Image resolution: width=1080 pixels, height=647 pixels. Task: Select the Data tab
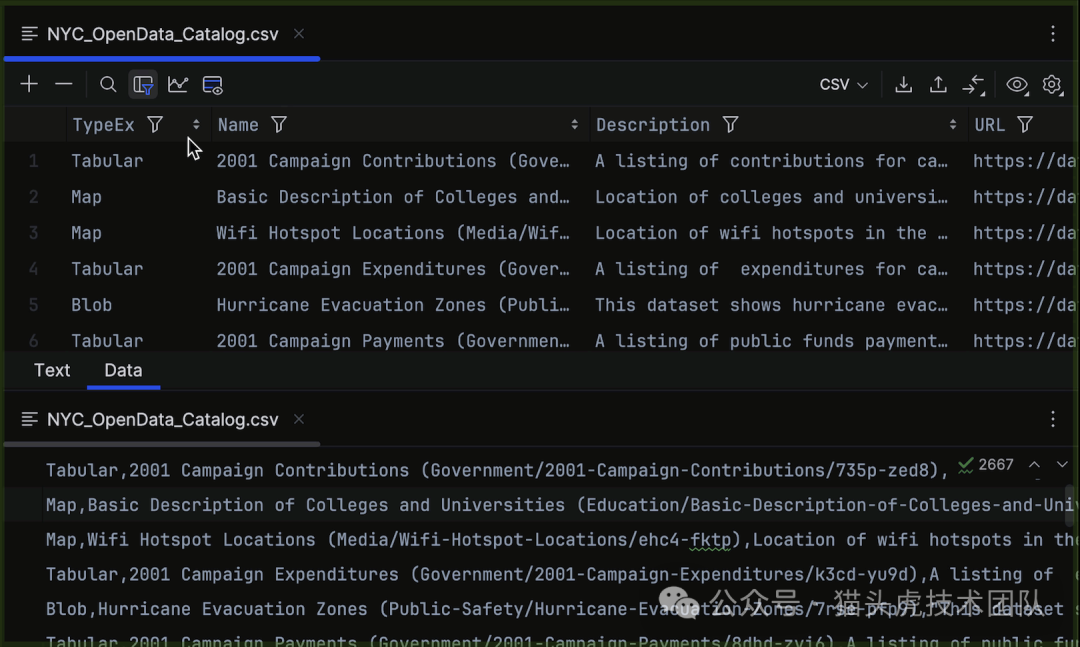pos(123,370)
